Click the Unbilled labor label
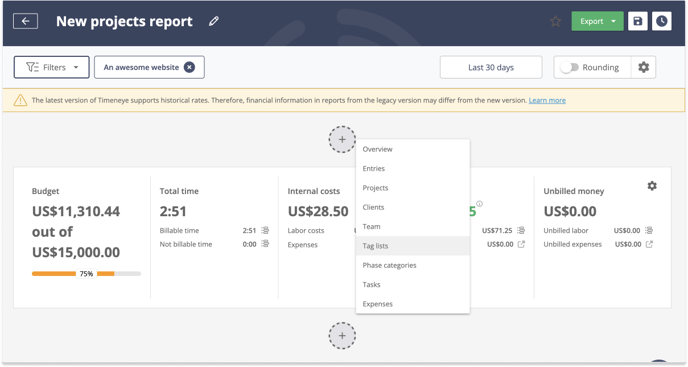The height and width of the screenshot is (367, 688). [566, 230]
